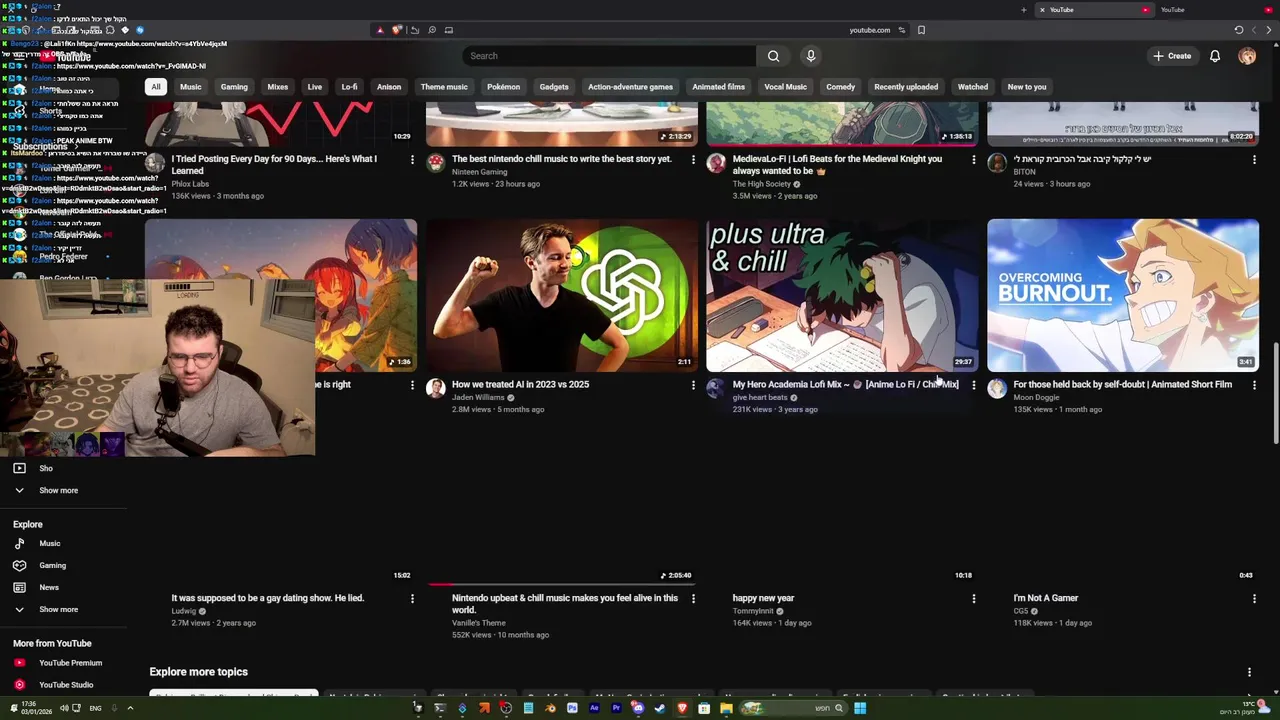Image resolution: width=1280 pixels, height=720 pixels.
Task: Open more options for 'How we treated AI' video
Action: (693, 385)
